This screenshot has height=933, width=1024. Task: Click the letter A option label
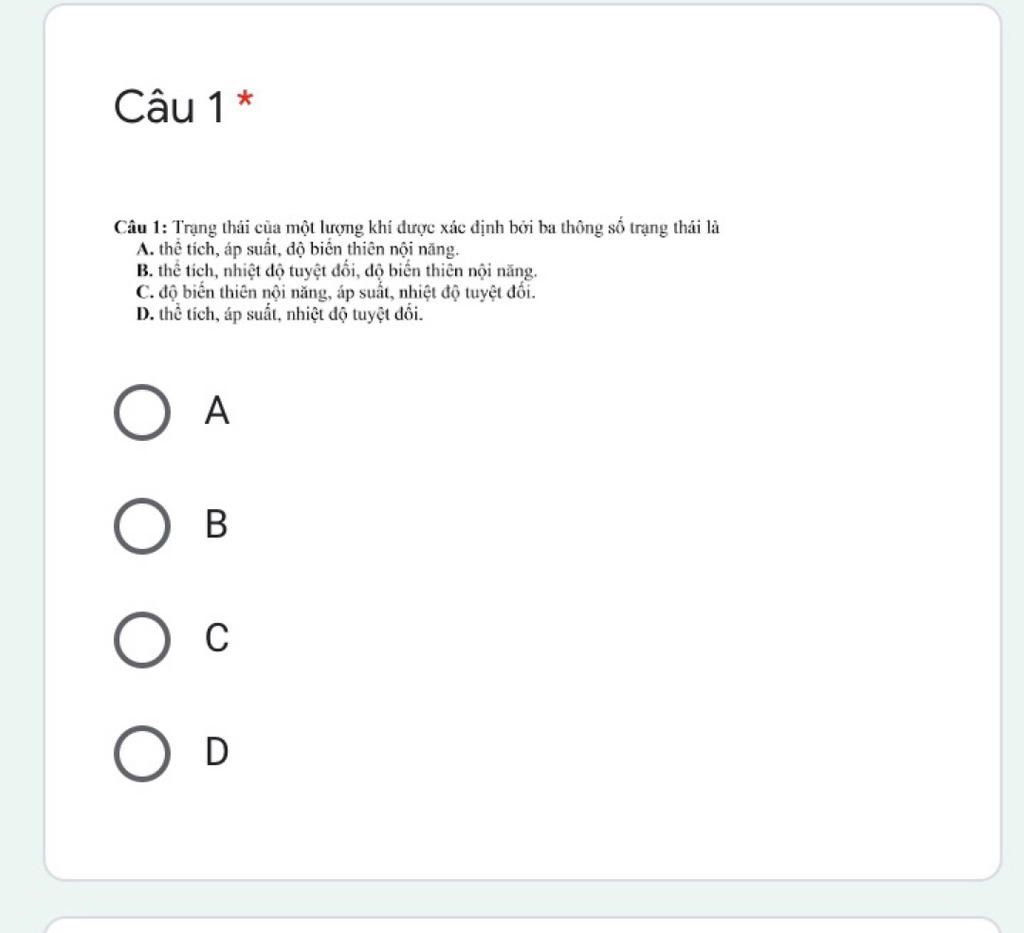click(x=217, y=411)
